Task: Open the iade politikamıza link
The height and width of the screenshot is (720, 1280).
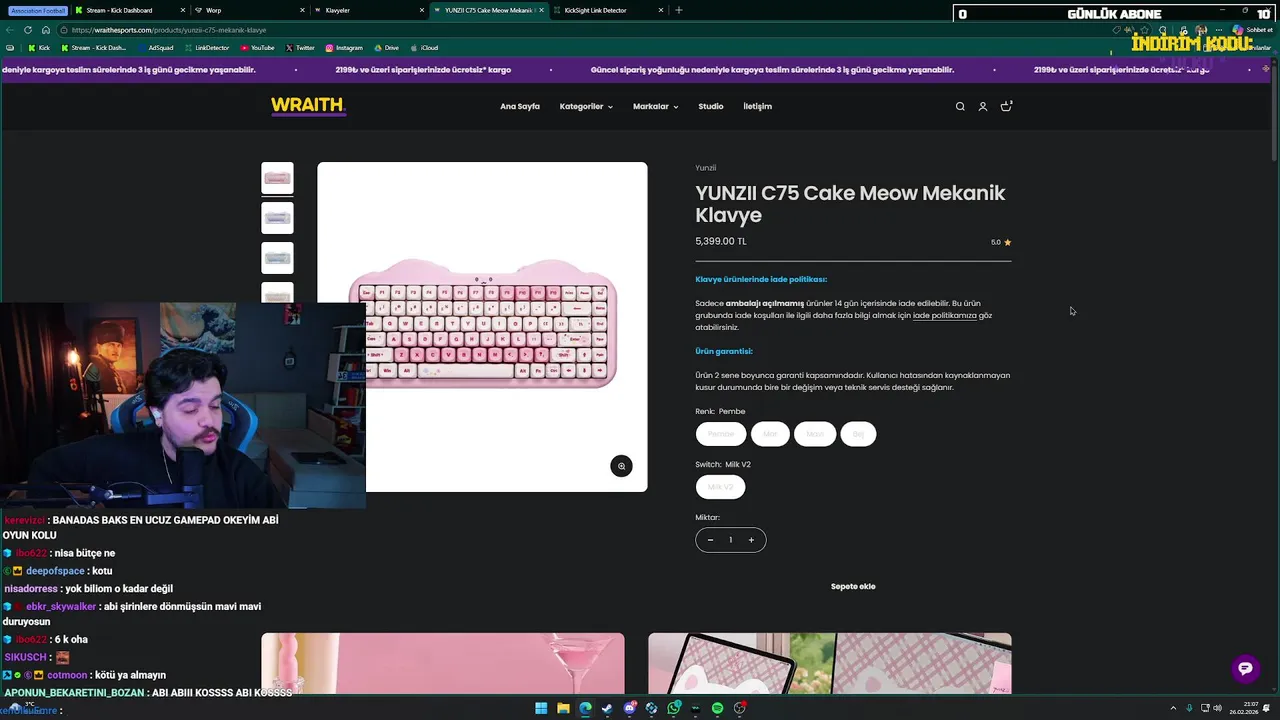Action: tap(944, 315)
